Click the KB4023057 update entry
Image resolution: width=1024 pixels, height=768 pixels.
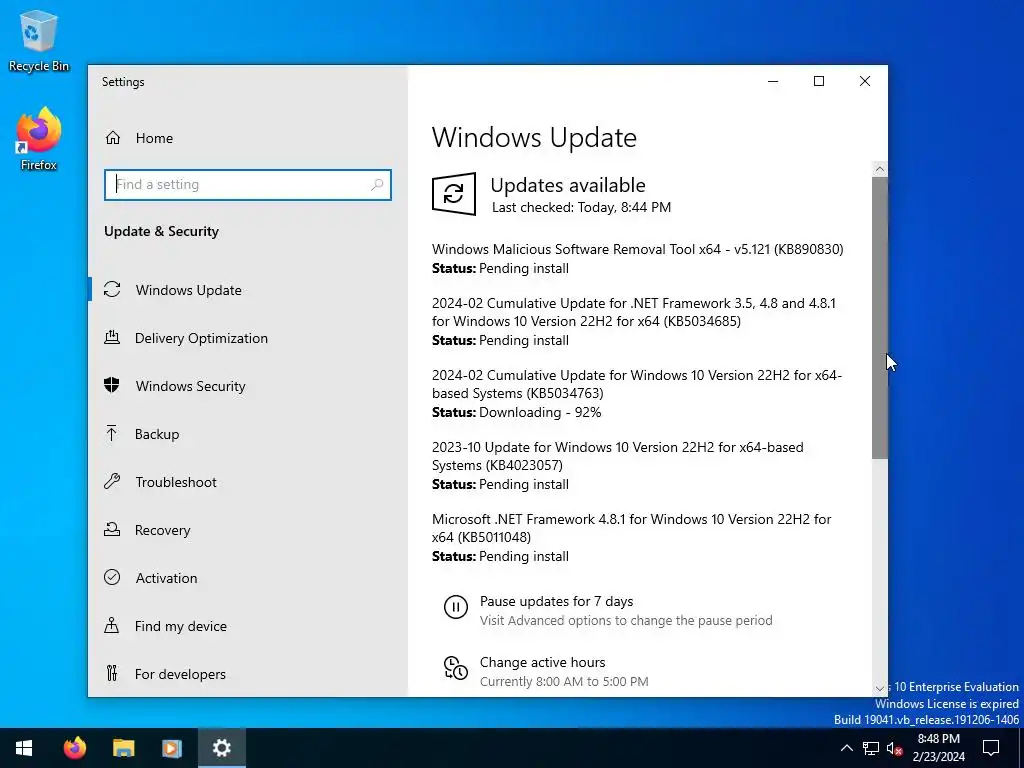[618, 466]
